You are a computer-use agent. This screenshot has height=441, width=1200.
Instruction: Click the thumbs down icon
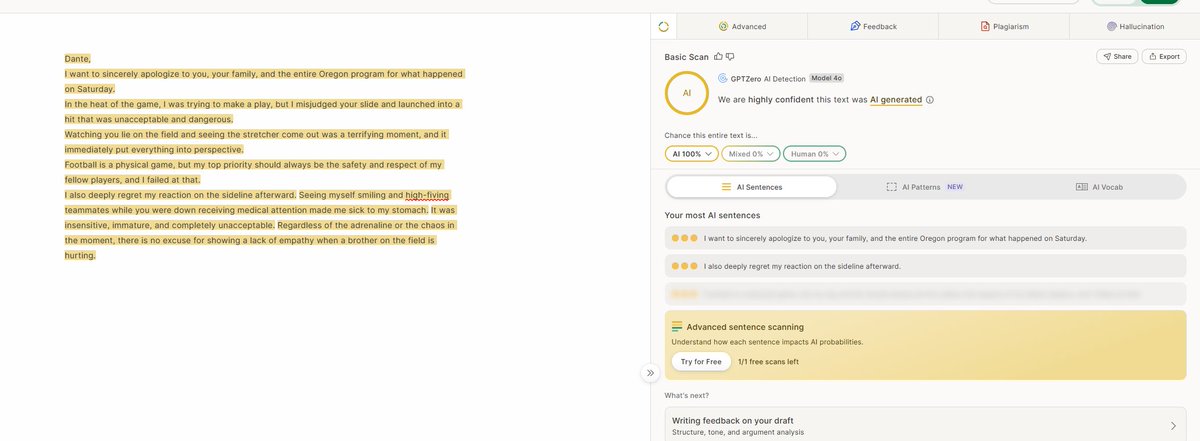tap(730, 57)
